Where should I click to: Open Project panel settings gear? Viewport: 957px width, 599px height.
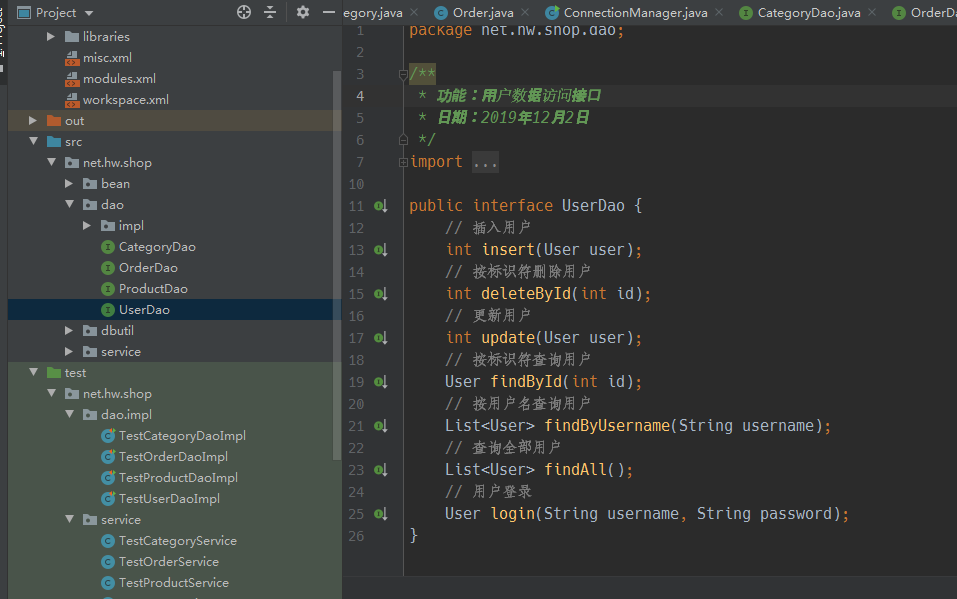(302, 12)
